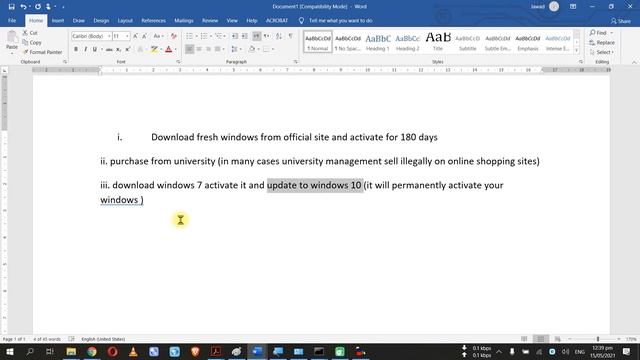Apply red font color
Viewport: 640px width, 360px height.
tap(169, 49)
